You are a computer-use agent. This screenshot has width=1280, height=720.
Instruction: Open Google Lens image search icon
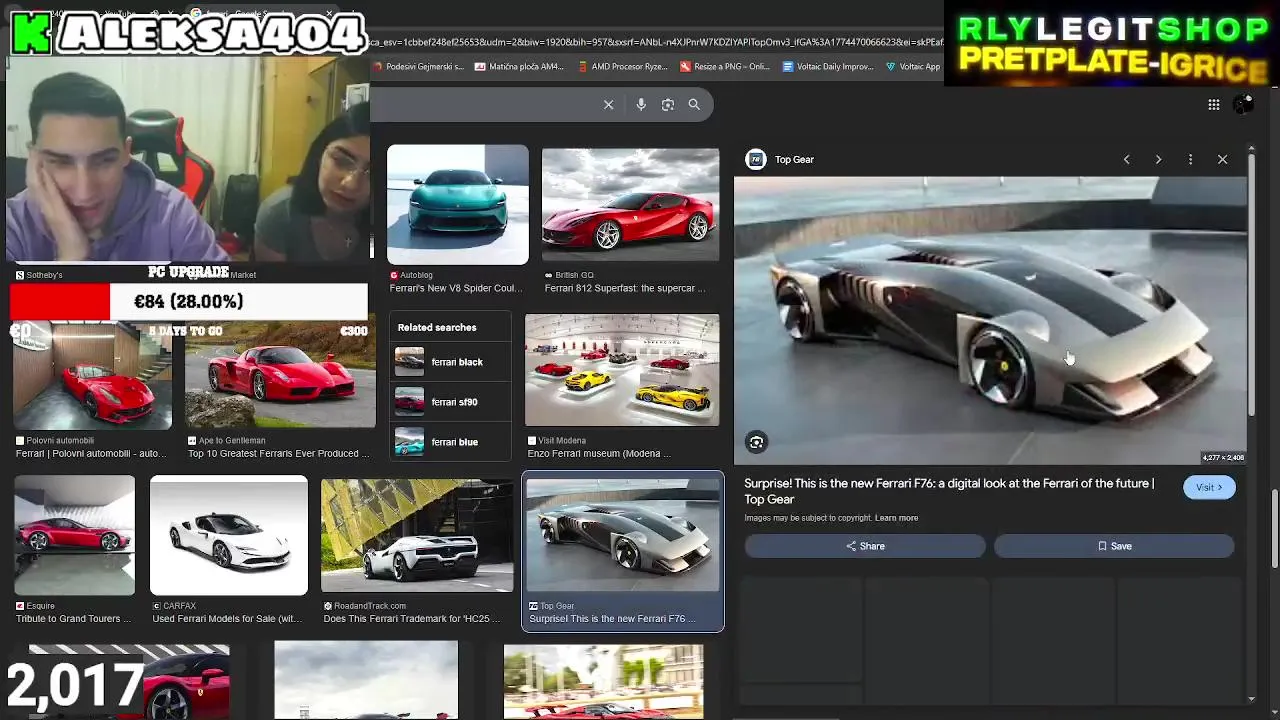pyautogui.click(x=668, y=105)
